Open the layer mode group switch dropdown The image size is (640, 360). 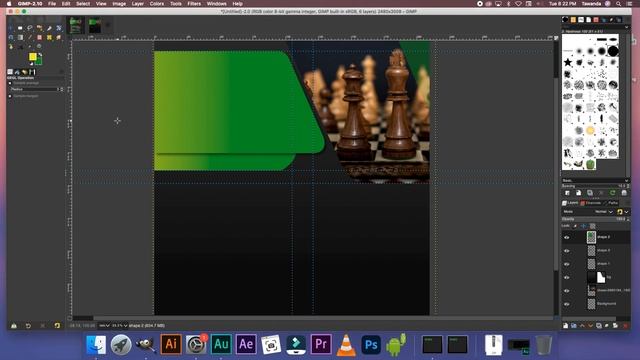click(623, 211)
